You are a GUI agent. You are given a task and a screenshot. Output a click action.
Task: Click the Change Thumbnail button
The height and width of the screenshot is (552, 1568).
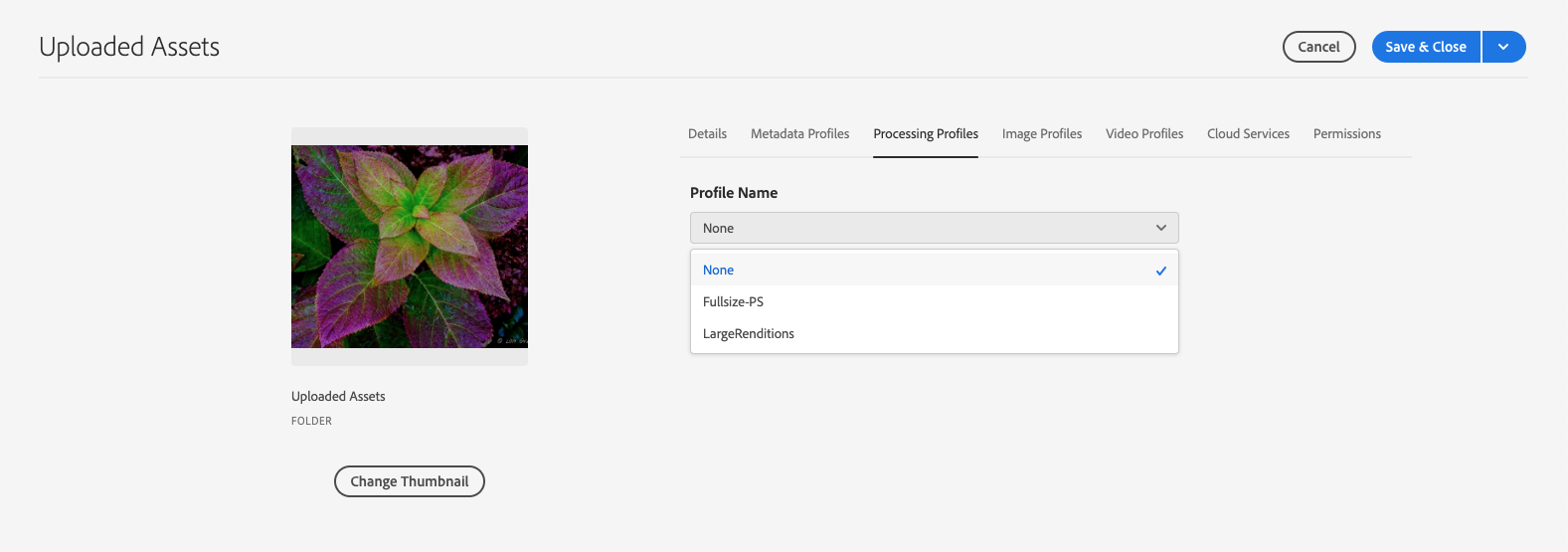409,481
